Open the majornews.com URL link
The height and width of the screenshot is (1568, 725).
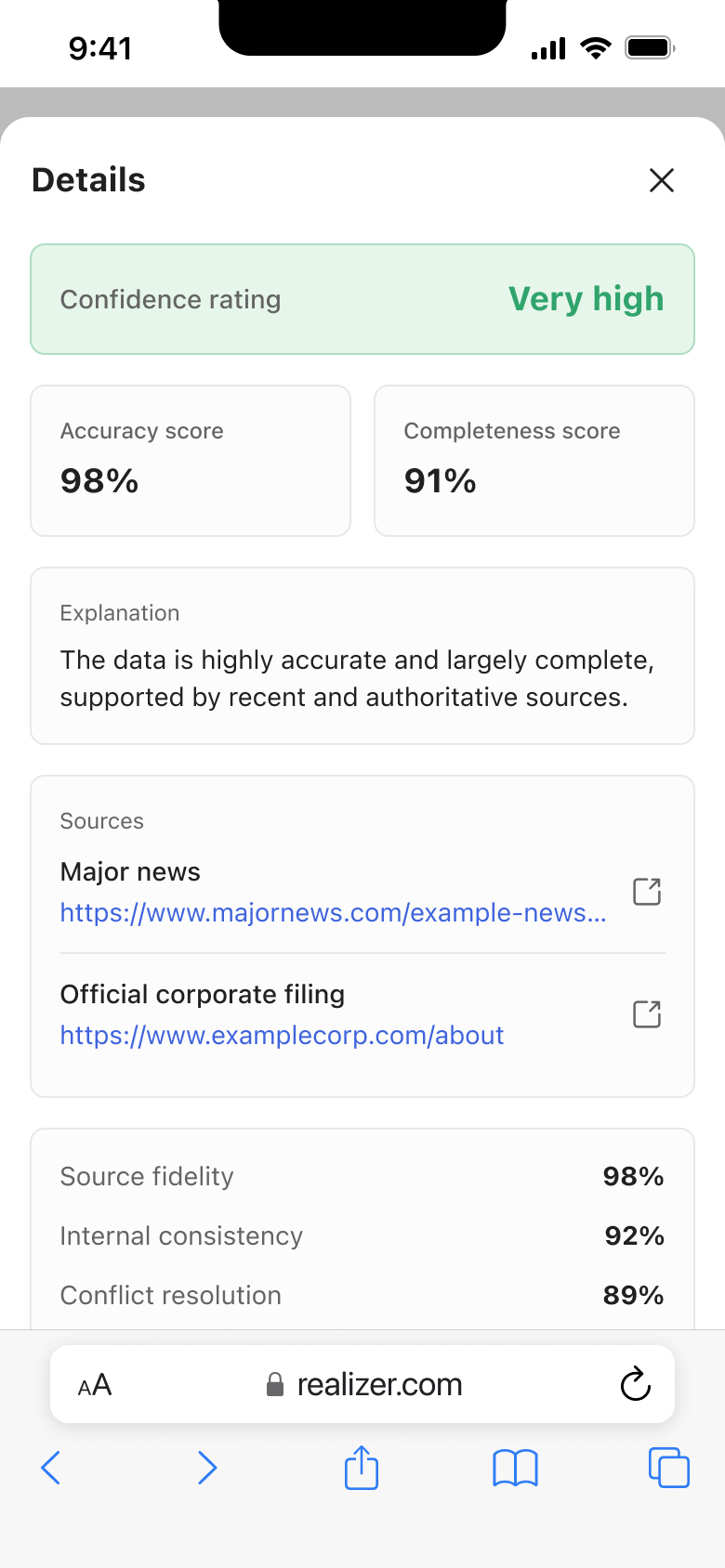pyautogui.click(x=333, y=913)
